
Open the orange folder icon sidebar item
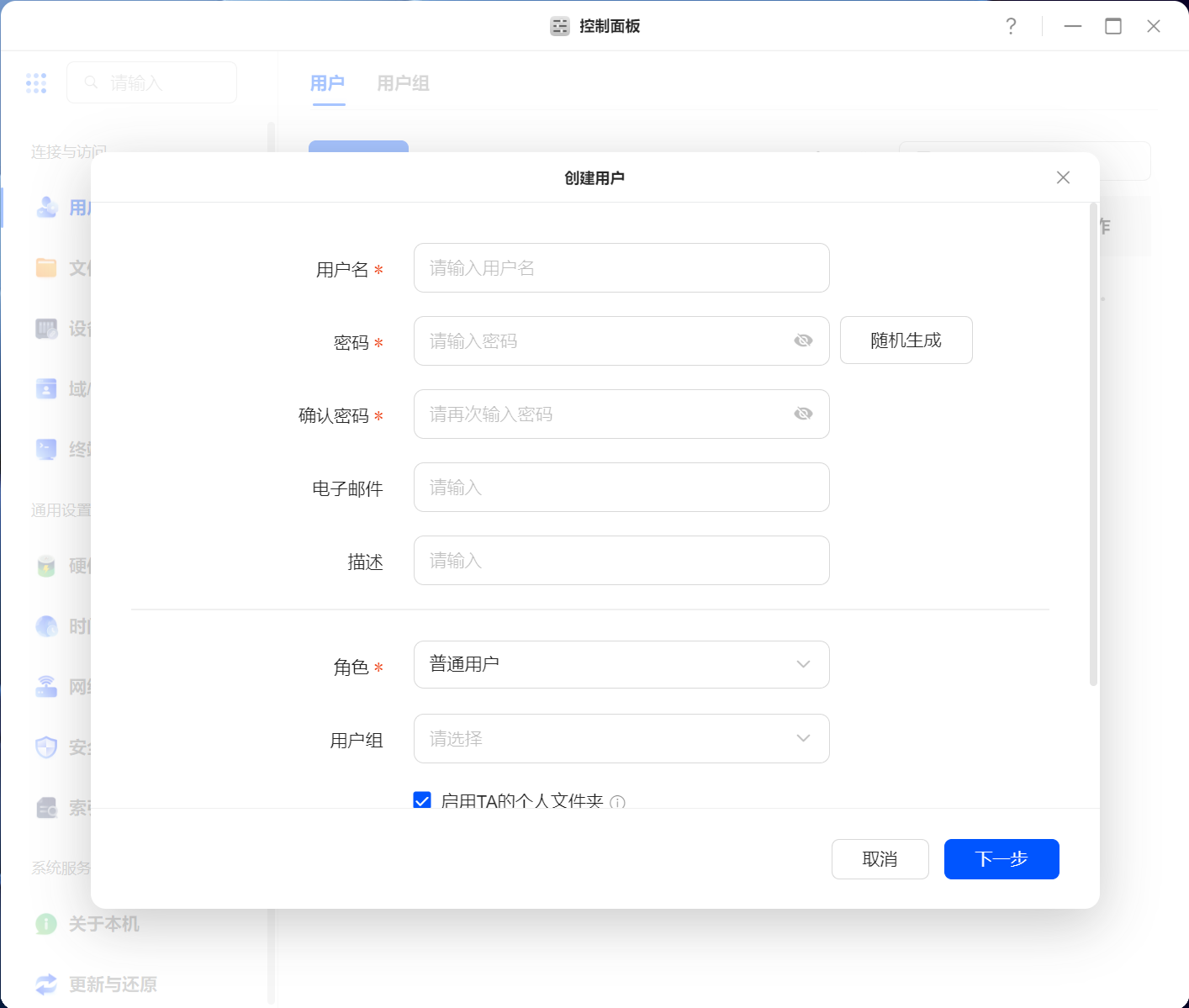46,267
